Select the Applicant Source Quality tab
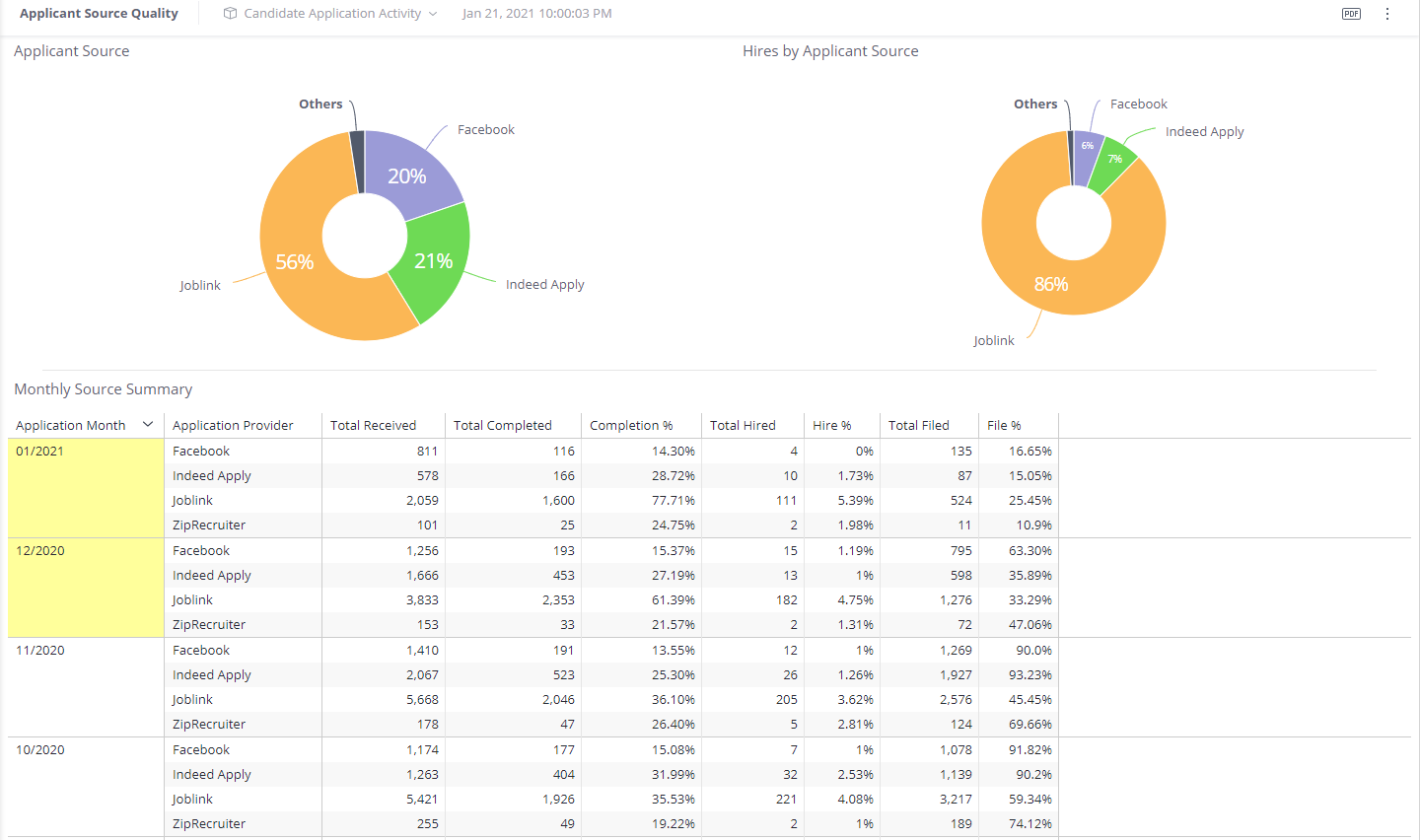Screen dimensions: 1420x840 click(x=99, y=13)
